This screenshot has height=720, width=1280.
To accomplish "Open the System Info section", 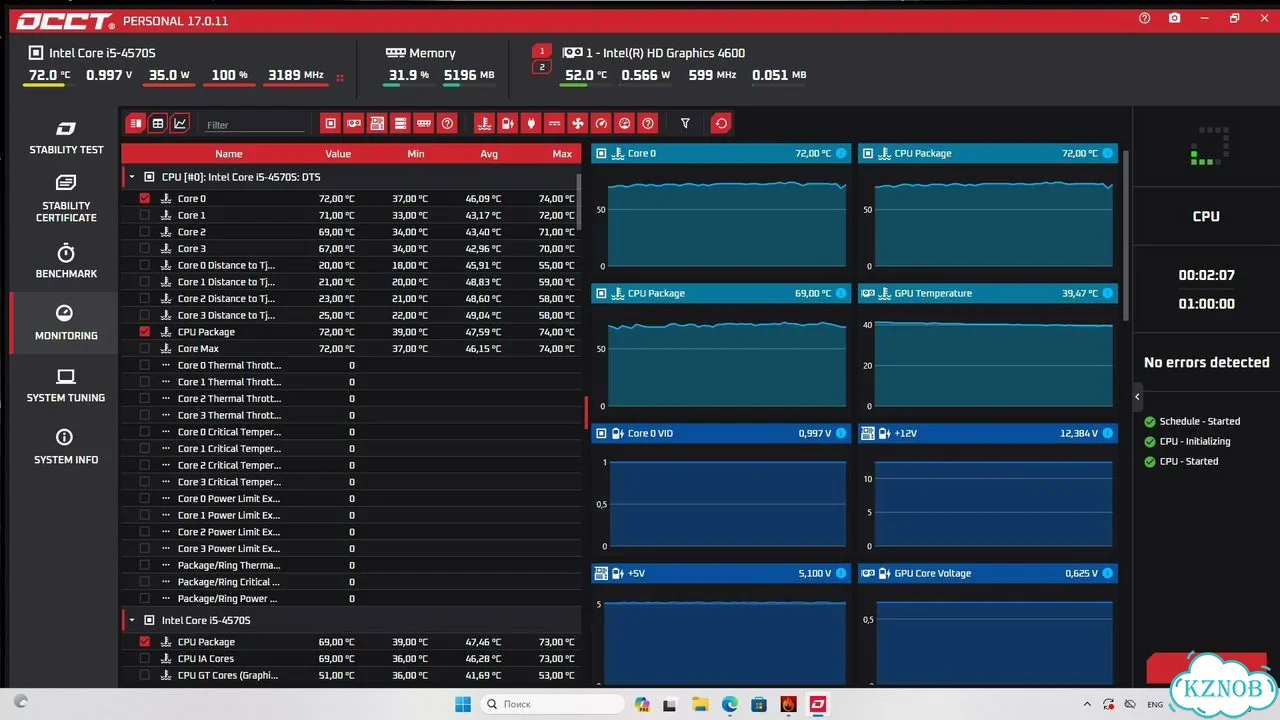I will [66, 447].
